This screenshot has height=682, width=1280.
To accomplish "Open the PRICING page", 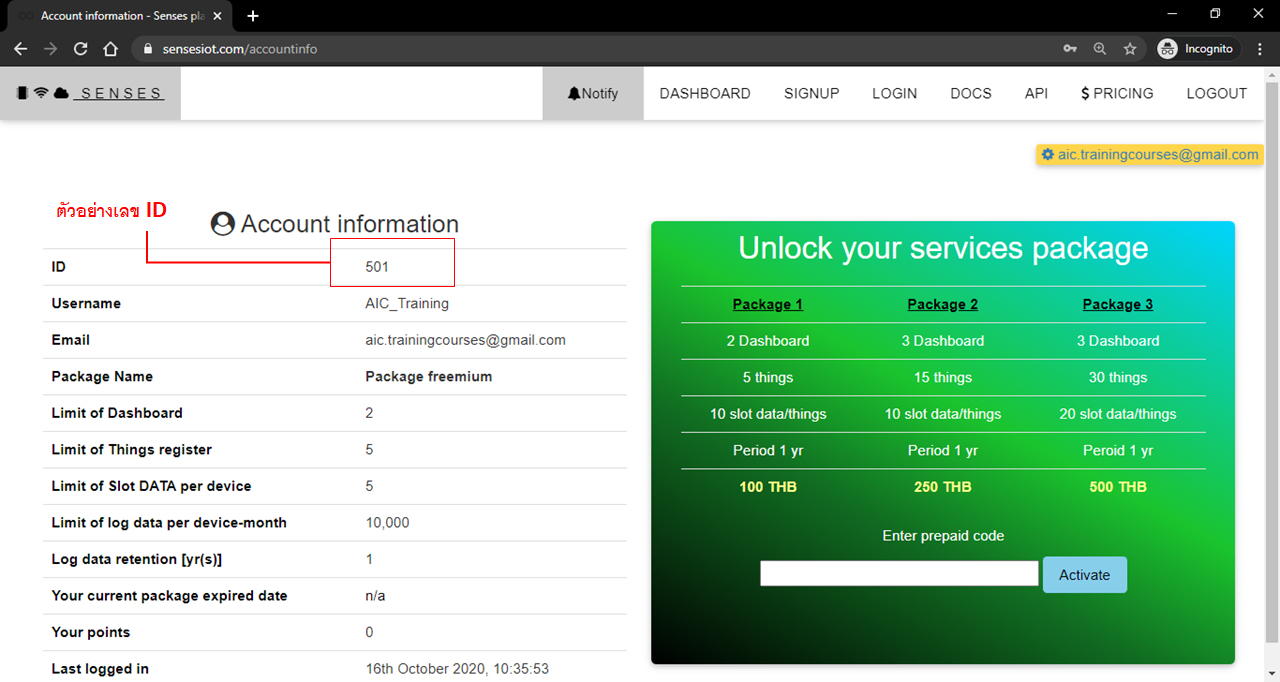I will tap(1117, 94).
